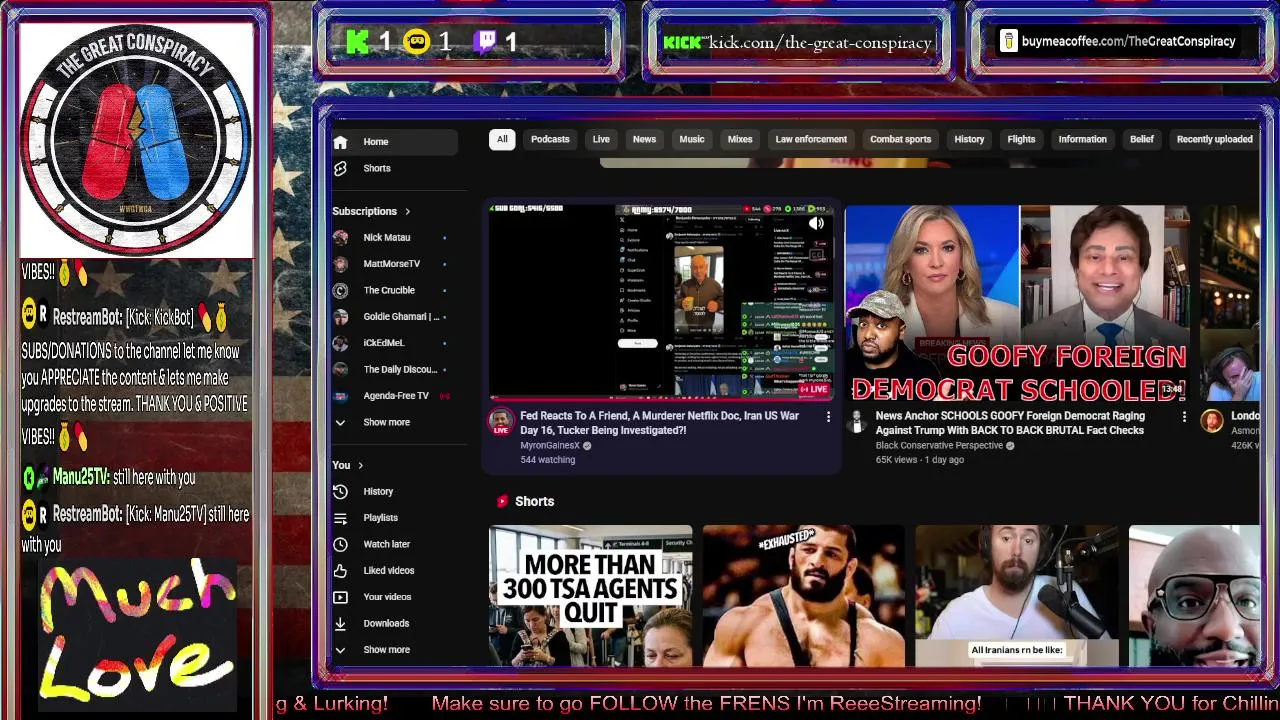Open News Anchor SCHOOLS GOOFY video title

coord(1010,423)
